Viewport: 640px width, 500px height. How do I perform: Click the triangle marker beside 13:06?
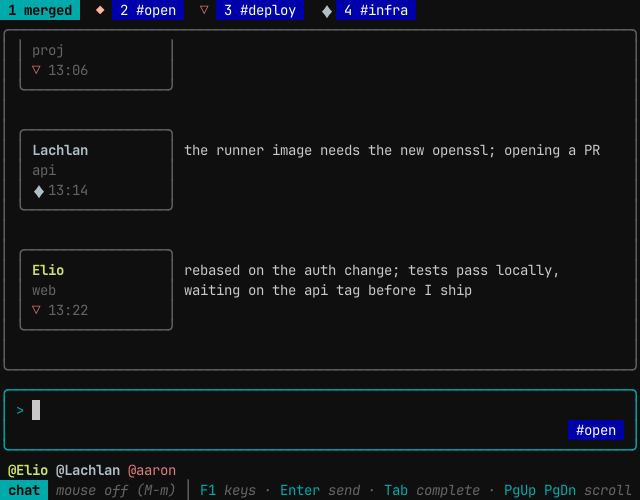coord(36,70)
